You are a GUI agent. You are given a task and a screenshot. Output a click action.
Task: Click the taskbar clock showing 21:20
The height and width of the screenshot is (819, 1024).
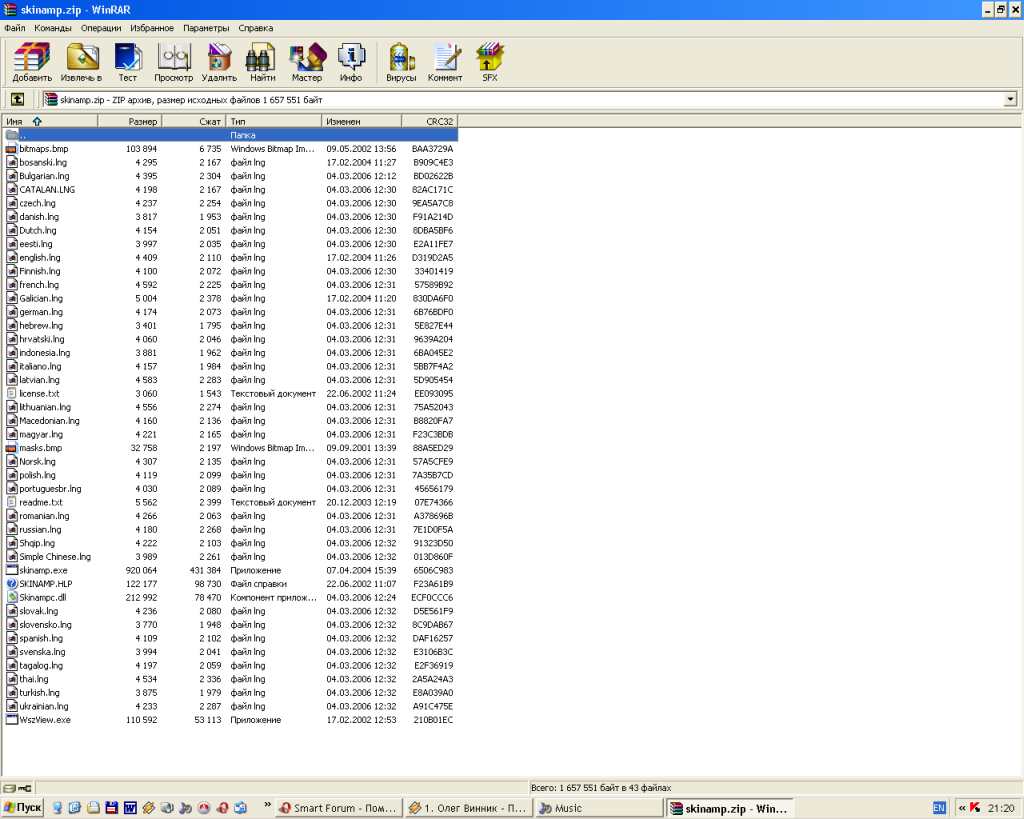pyautogui.click(x=1001, y=808)
